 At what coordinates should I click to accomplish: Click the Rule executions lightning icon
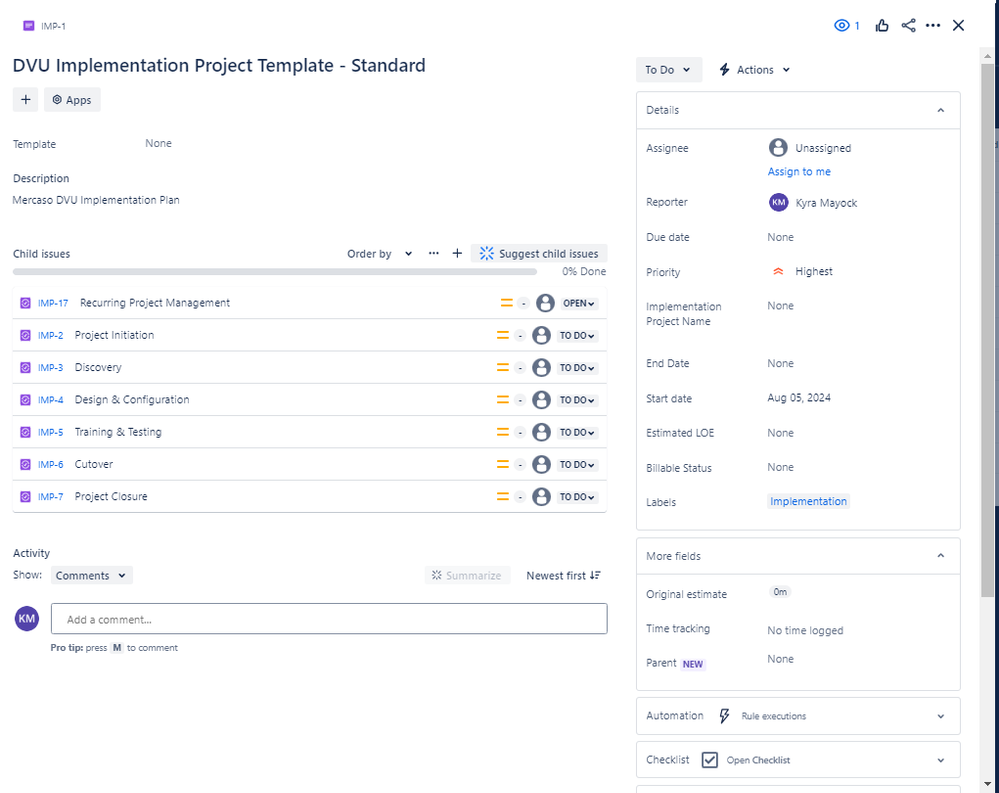[724, 717]
